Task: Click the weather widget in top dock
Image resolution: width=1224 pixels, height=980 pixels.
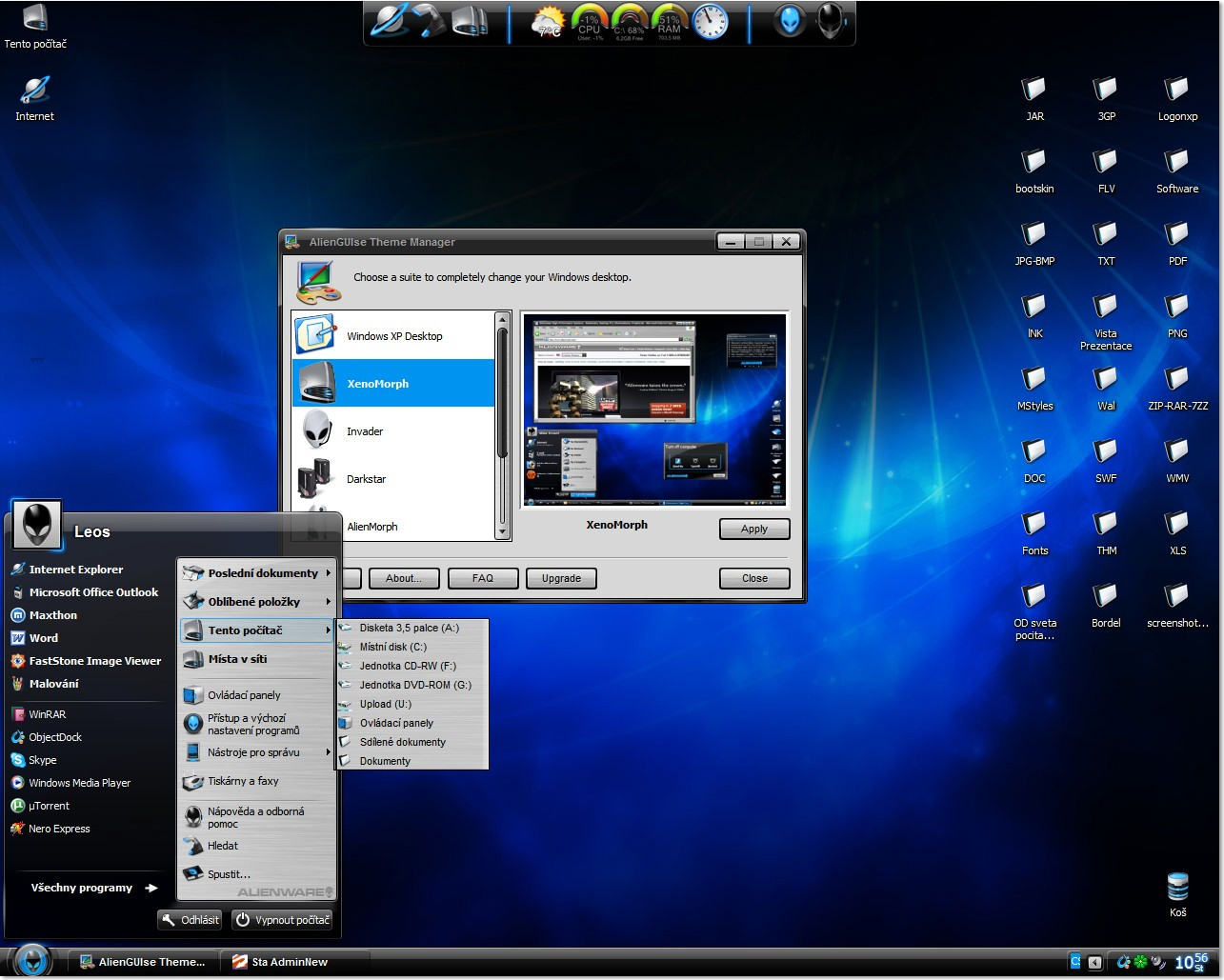Action: [x=550, y=23]
